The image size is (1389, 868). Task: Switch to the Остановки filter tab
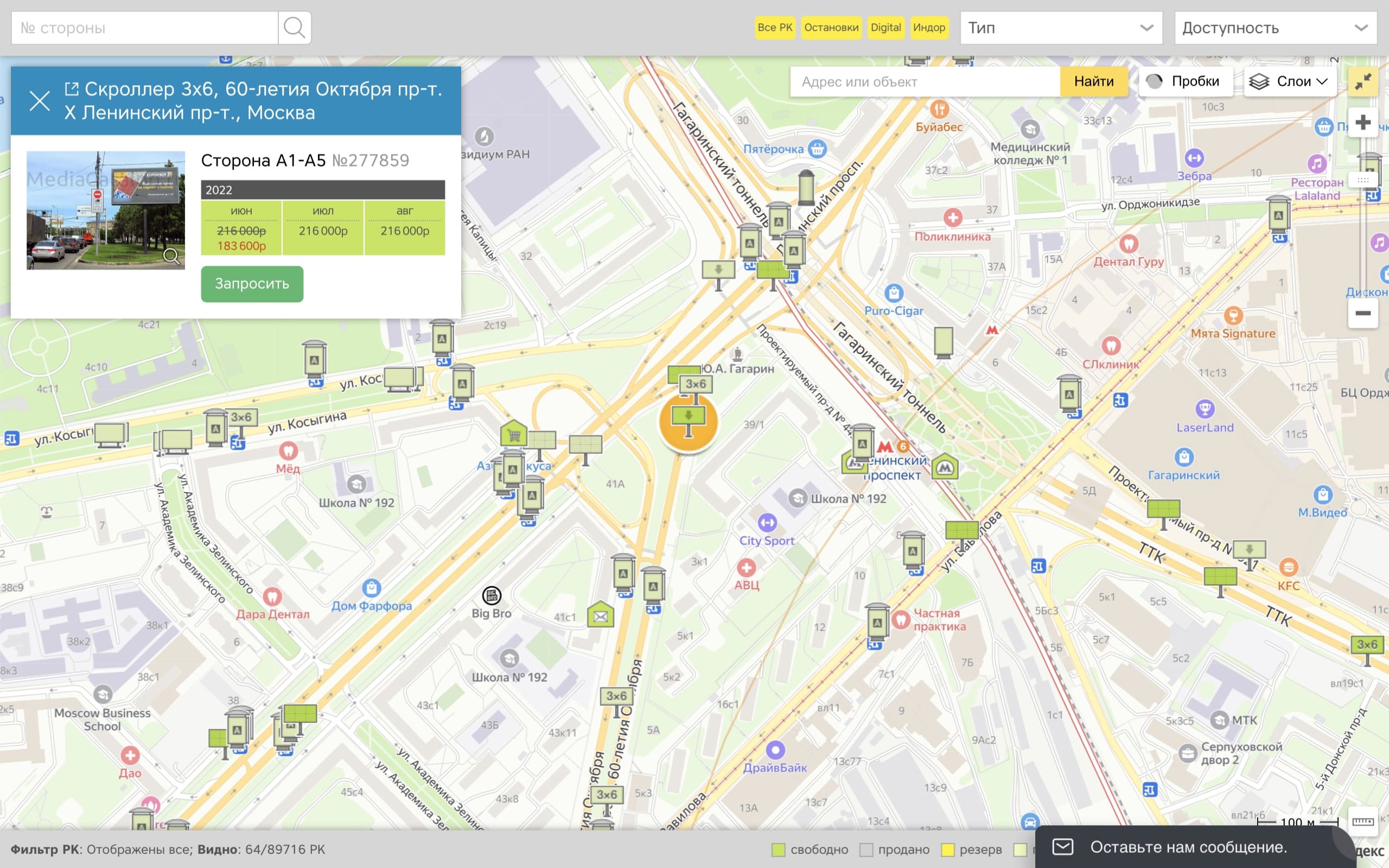coord(831,28)
